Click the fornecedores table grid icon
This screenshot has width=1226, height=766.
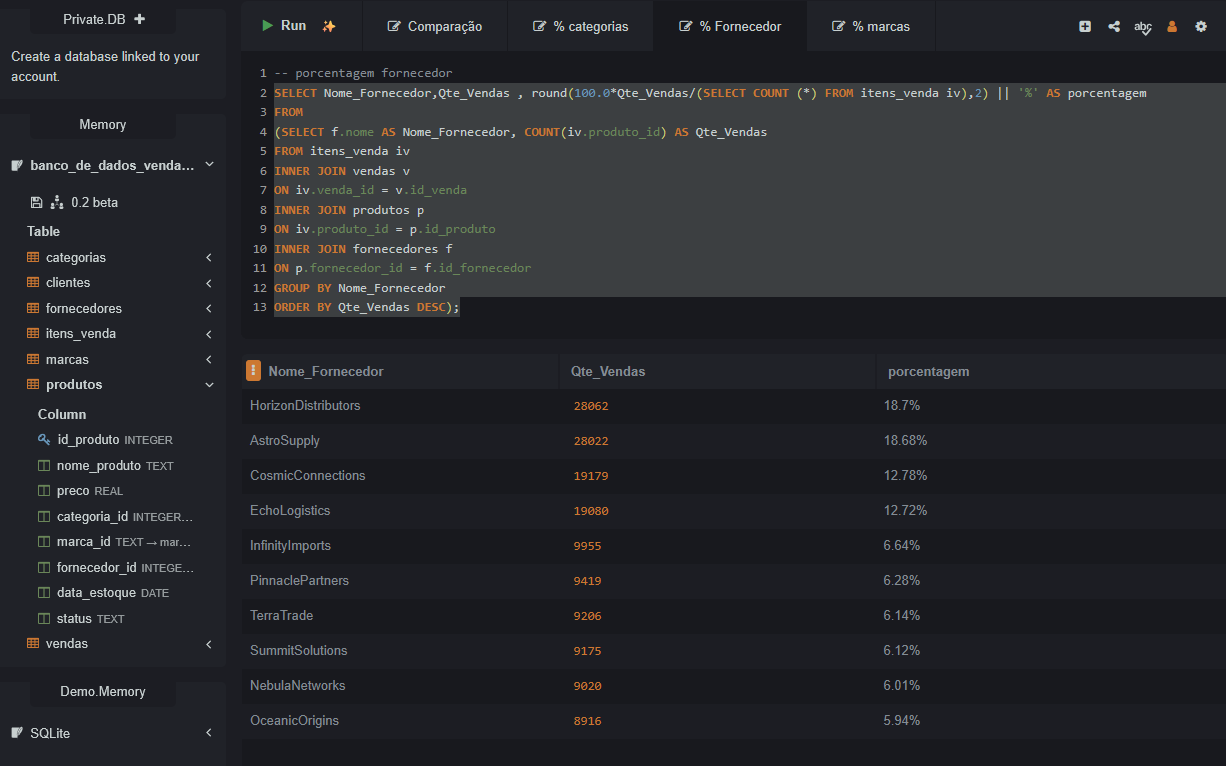[33, 309]
